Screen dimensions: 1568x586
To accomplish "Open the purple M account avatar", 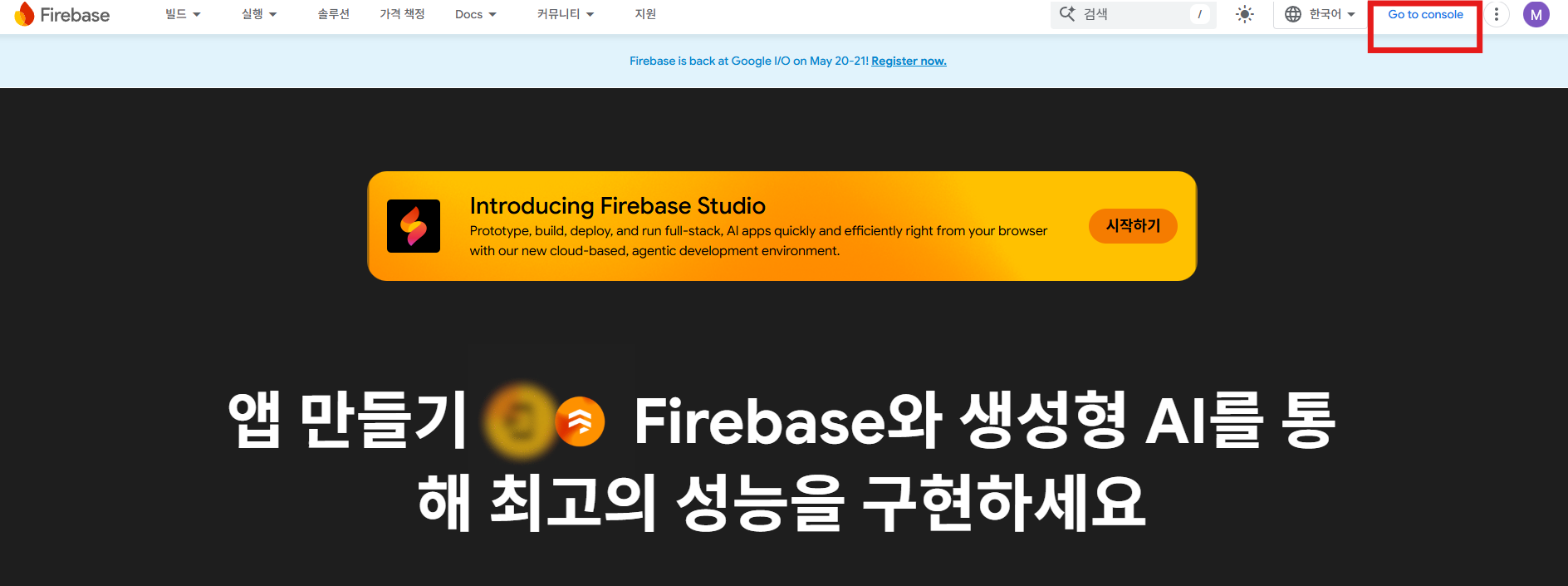I will [x=1536, y=14].
